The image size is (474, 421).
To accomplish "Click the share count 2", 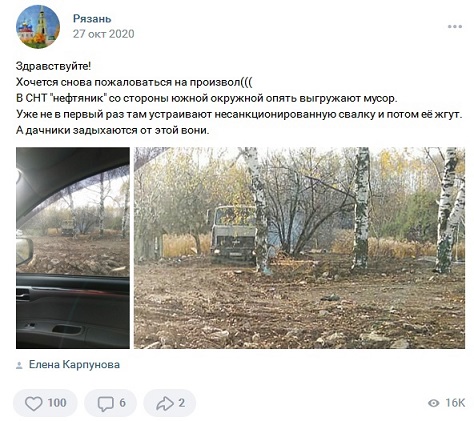I will click(181, 403).
